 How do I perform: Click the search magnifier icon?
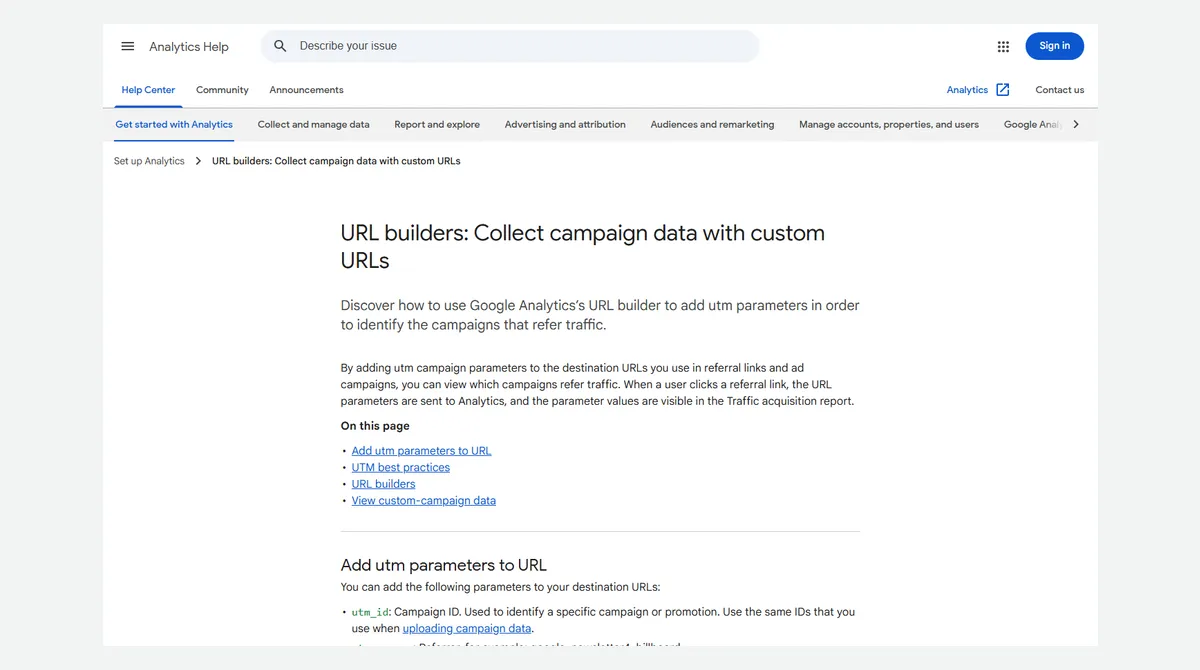[x=280, y=46]
